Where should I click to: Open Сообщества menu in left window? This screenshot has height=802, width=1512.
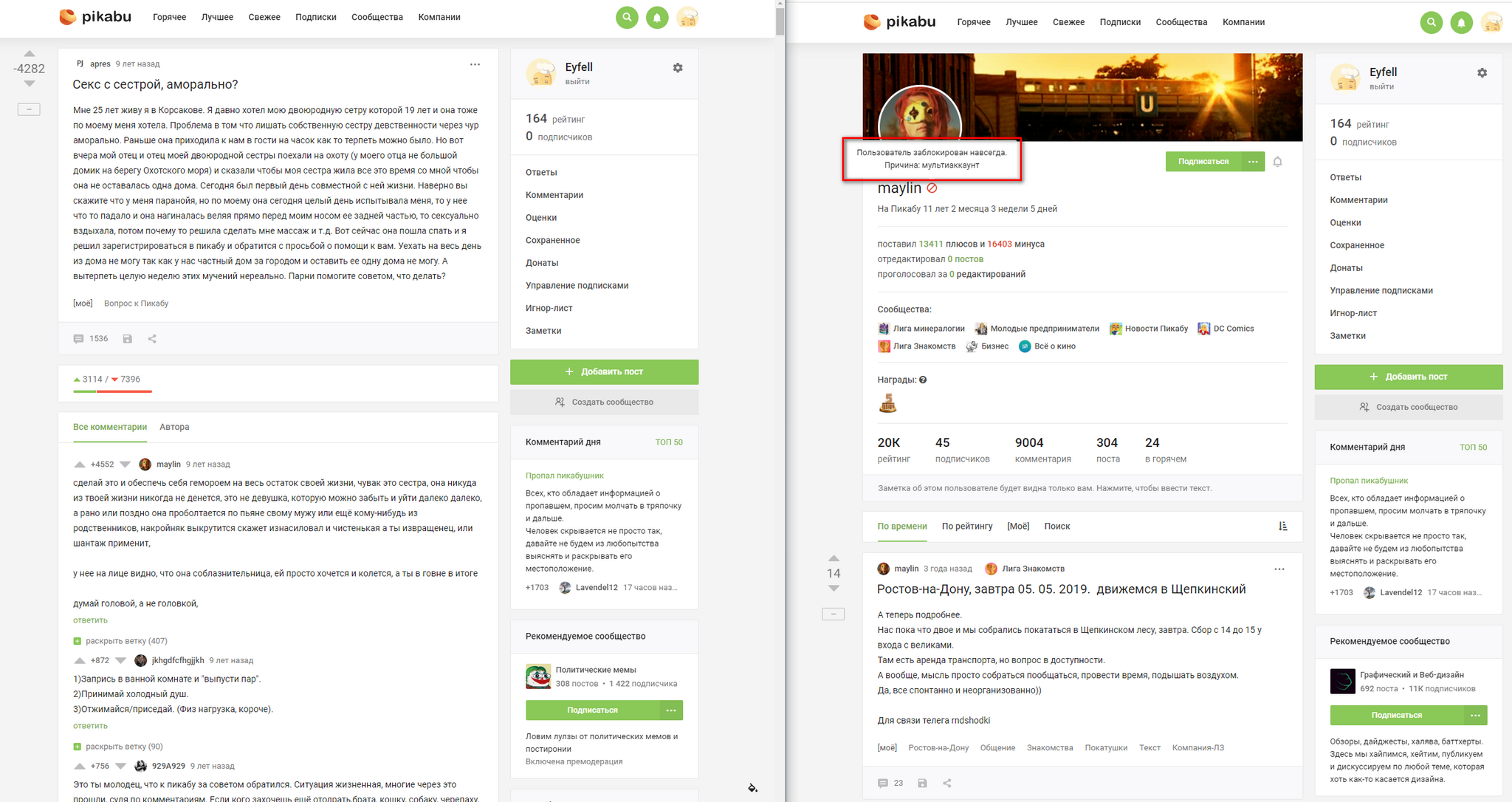point(377,17)
